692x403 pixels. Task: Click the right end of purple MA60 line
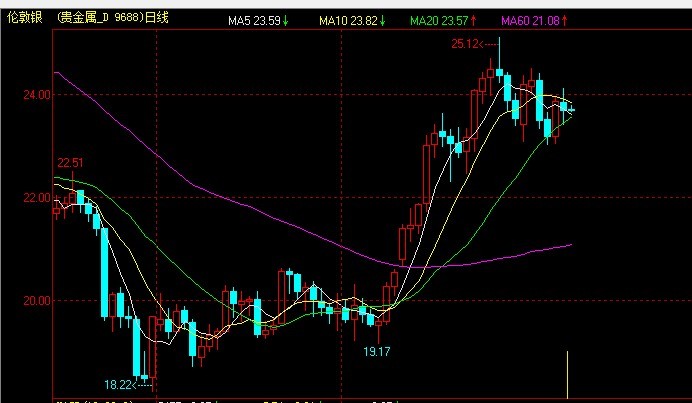pos(570,244)
